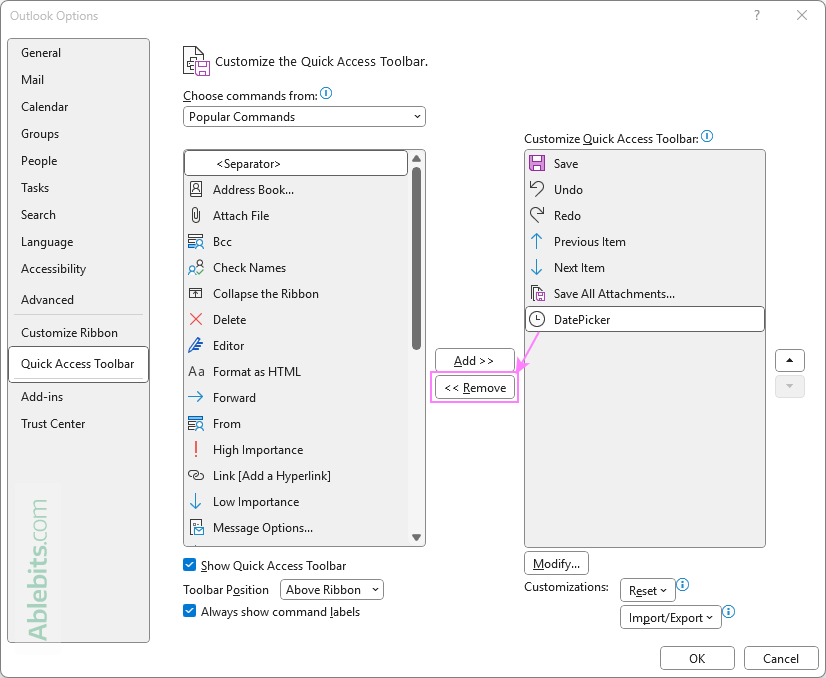Click the DatePicker clock icon

pos(537,319)
